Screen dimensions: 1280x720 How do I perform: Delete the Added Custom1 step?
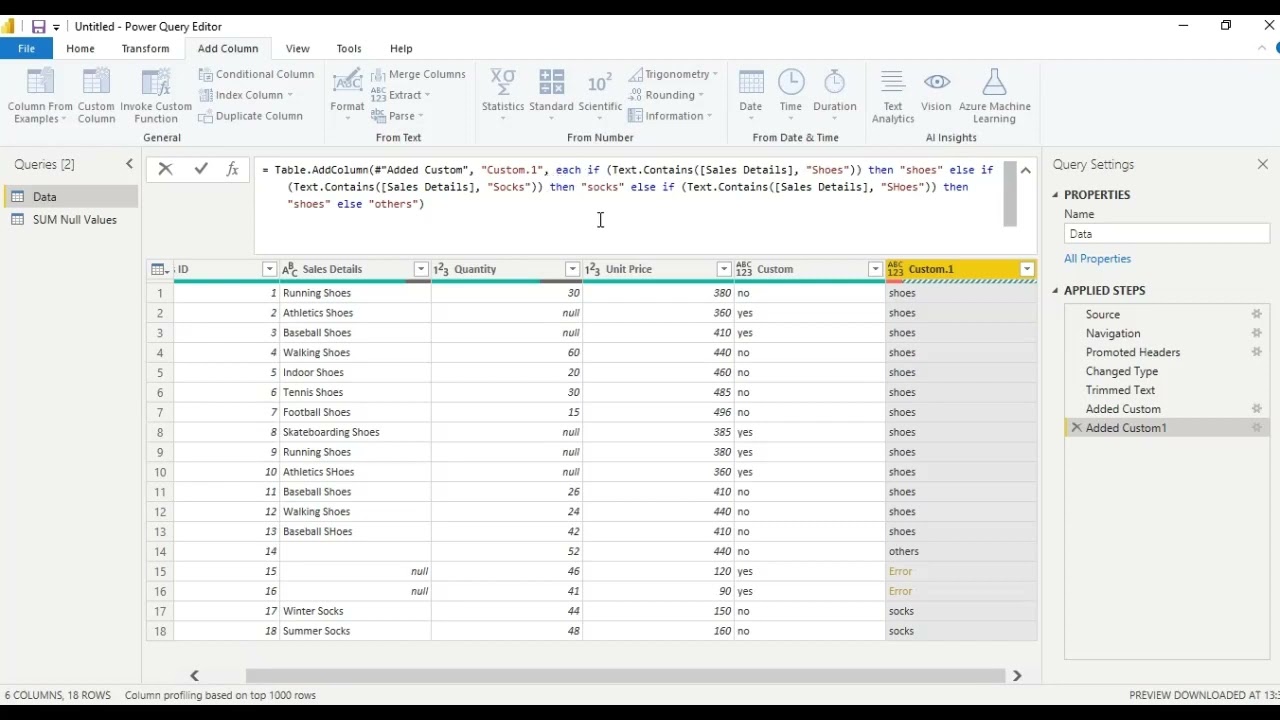[1076, 428]
